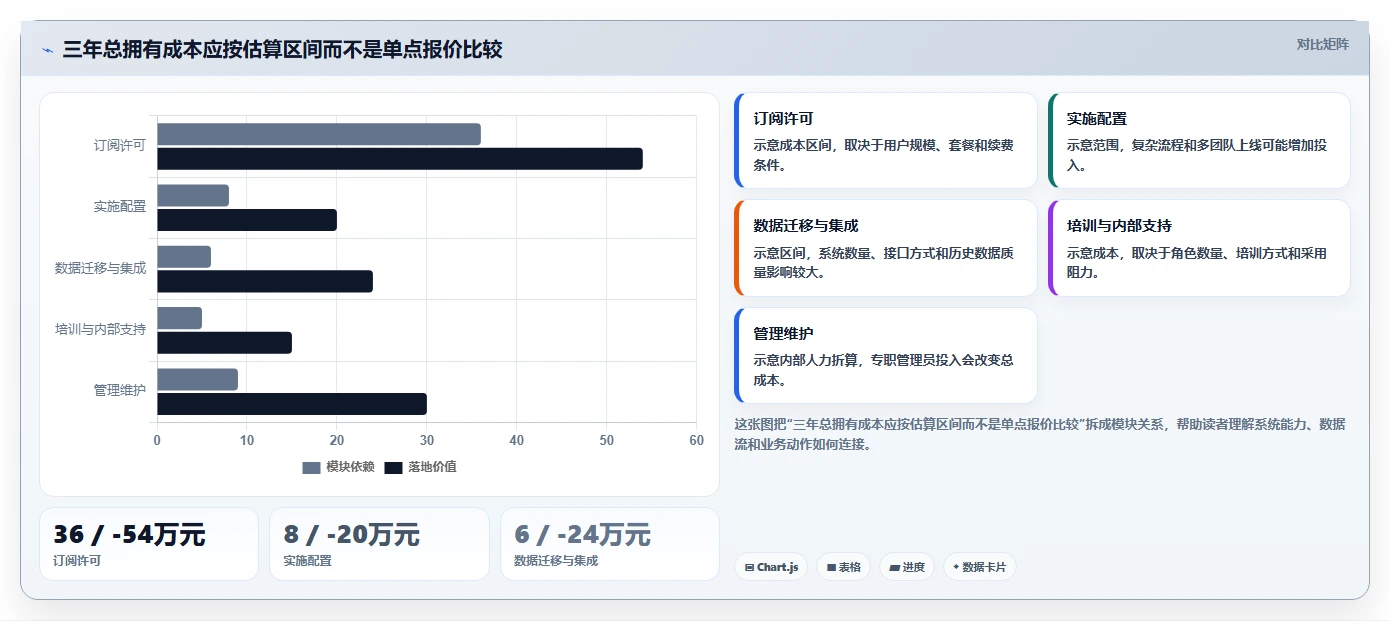Click the Chart.js tag

(x=771, y=567)
